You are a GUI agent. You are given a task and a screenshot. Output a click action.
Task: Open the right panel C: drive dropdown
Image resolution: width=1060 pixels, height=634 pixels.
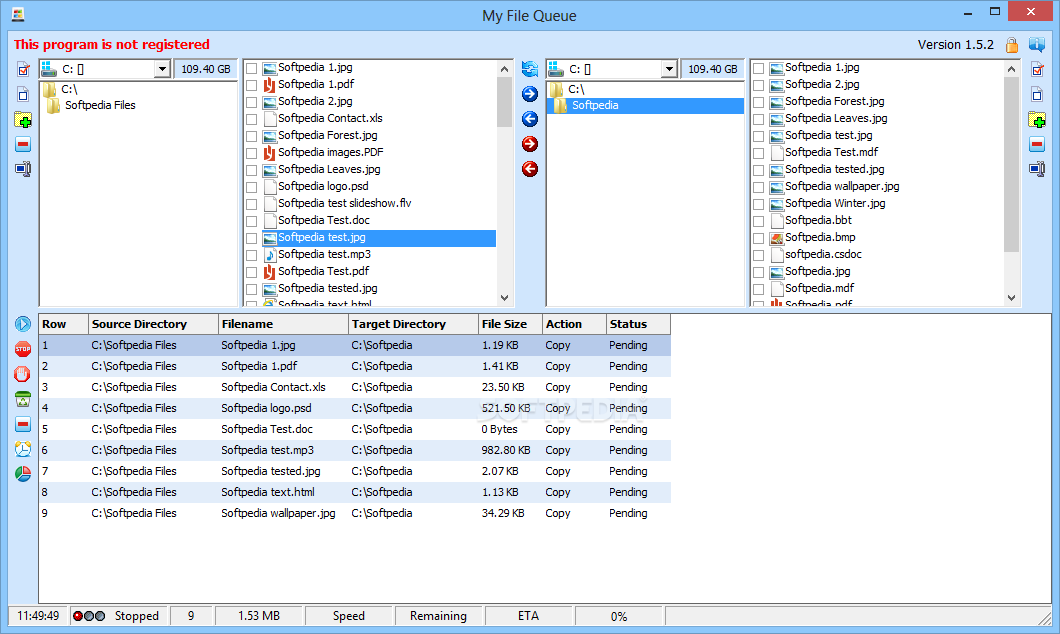coord(669,69)
